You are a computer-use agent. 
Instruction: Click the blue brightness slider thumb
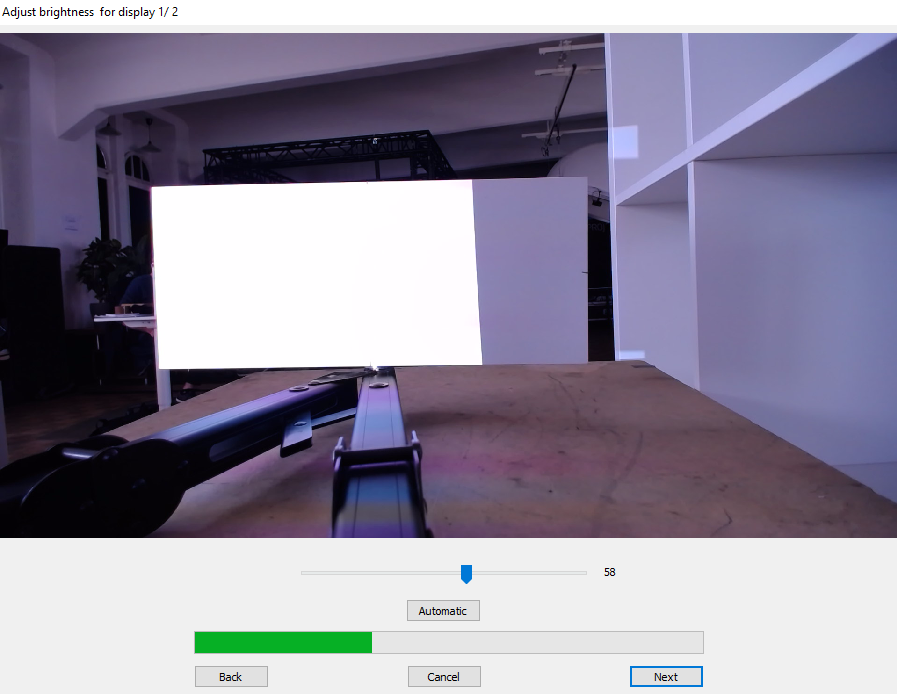click(x=466, y=573)
